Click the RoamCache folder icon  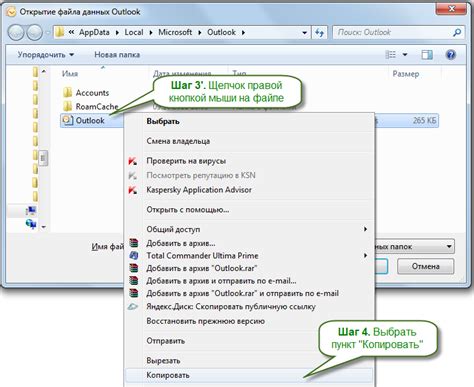(68, 106)
